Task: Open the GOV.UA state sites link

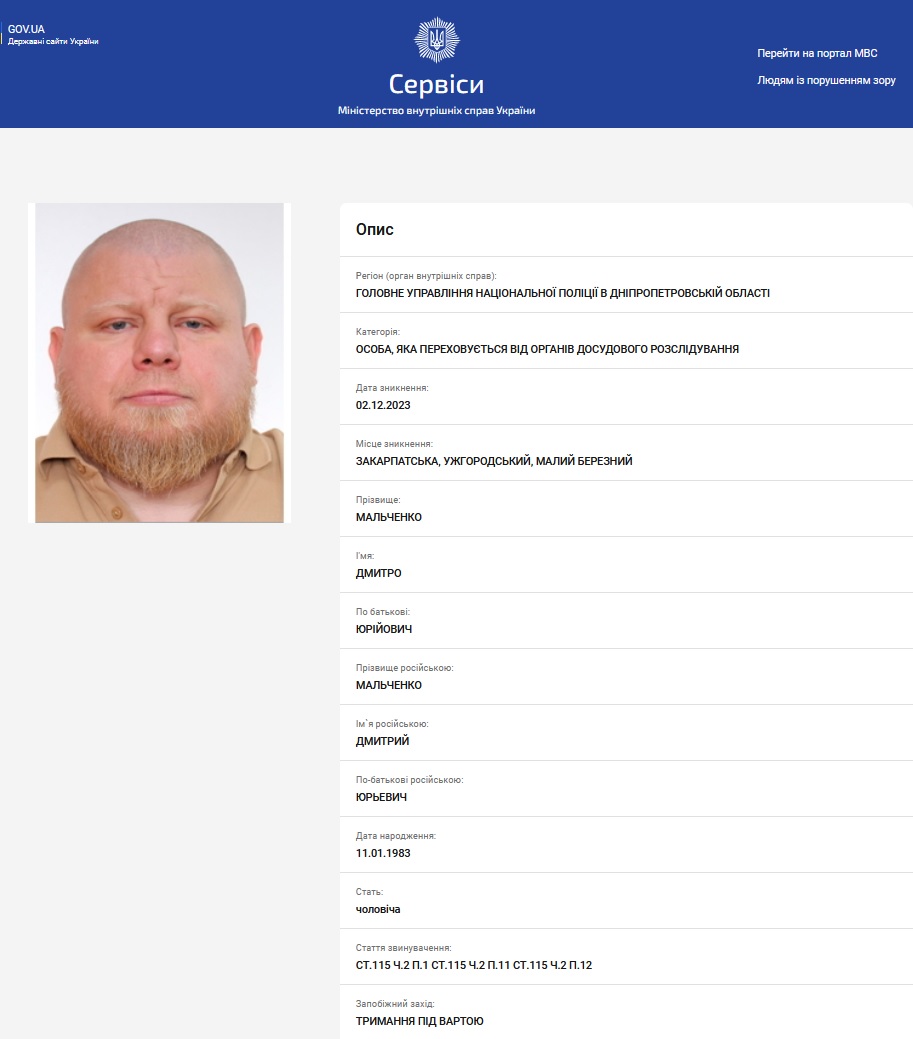Action: click(x=52, y=35)
